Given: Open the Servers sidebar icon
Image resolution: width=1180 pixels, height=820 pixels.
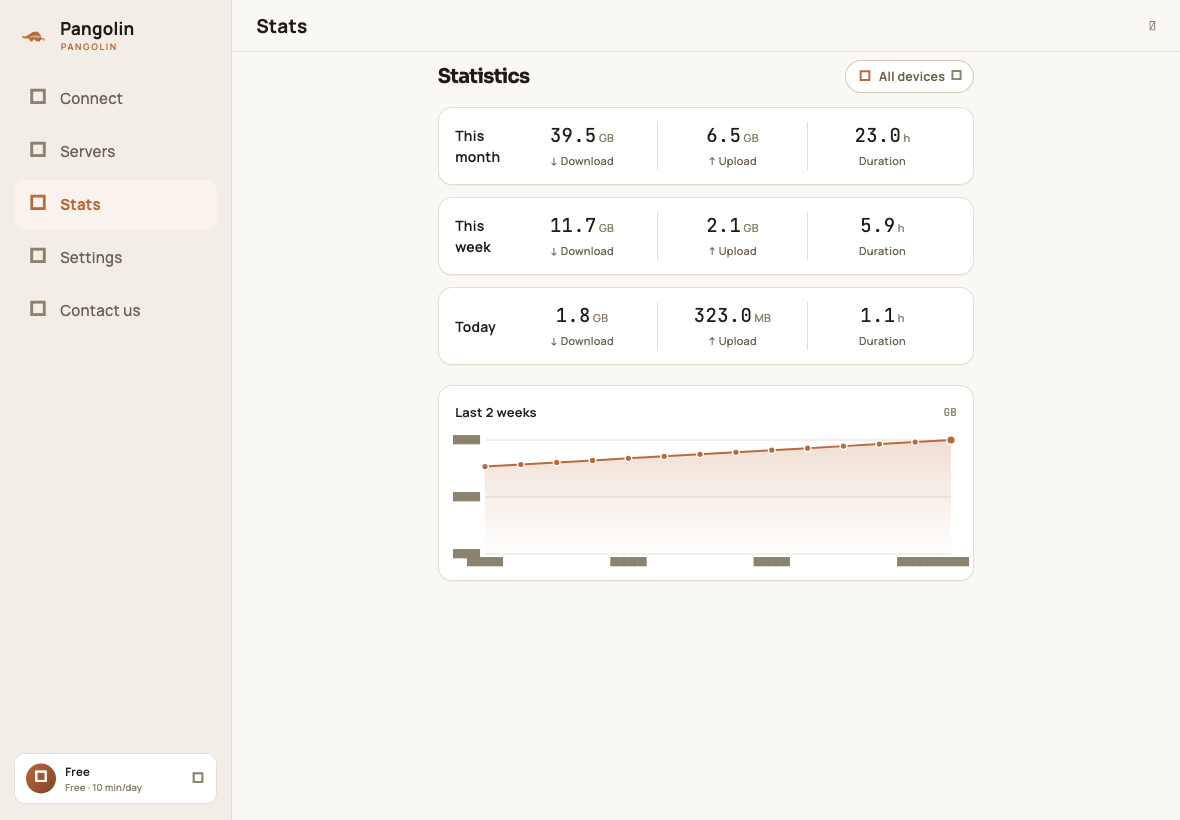Looking at the screenshot, I should point(38,150).
